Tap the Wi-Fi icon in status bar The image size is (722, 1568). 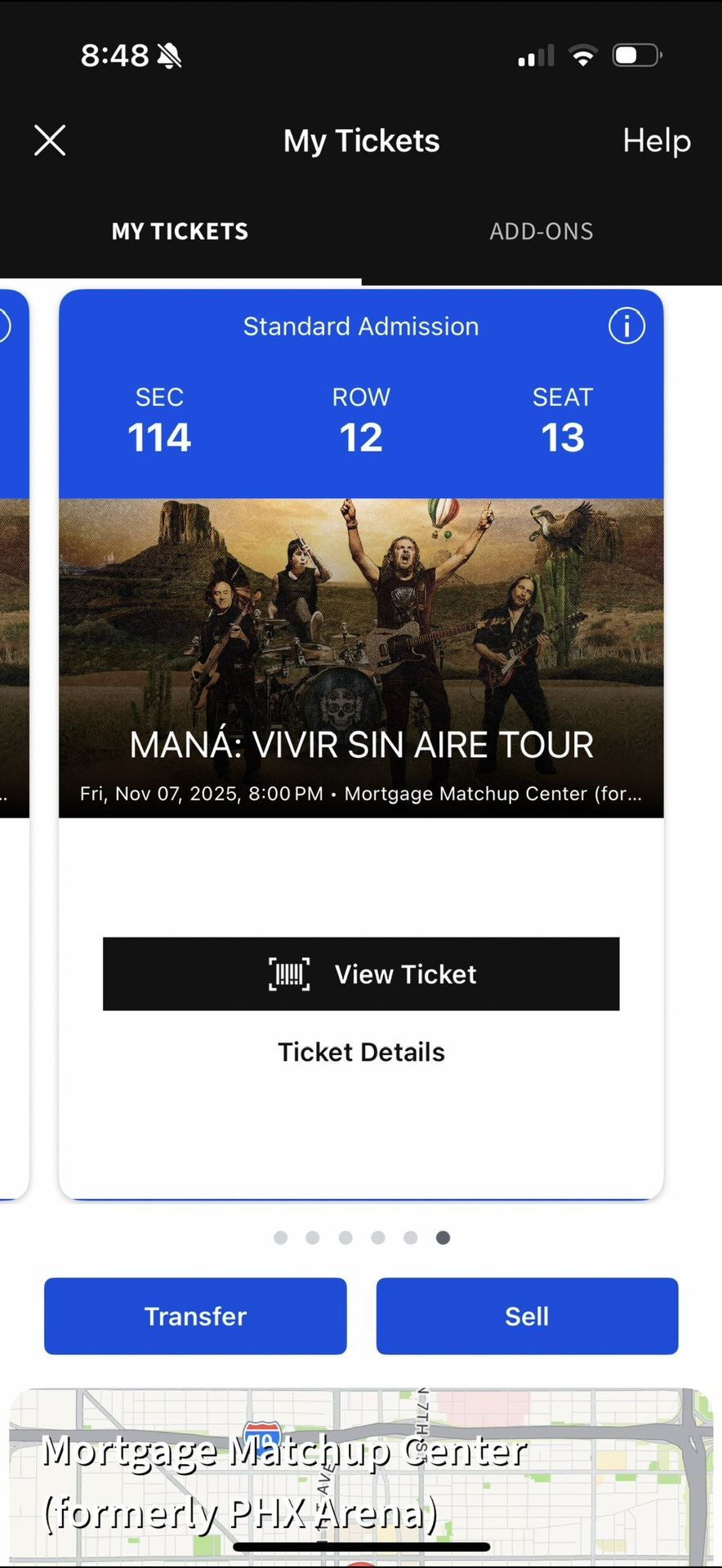[x=583, y=54]
